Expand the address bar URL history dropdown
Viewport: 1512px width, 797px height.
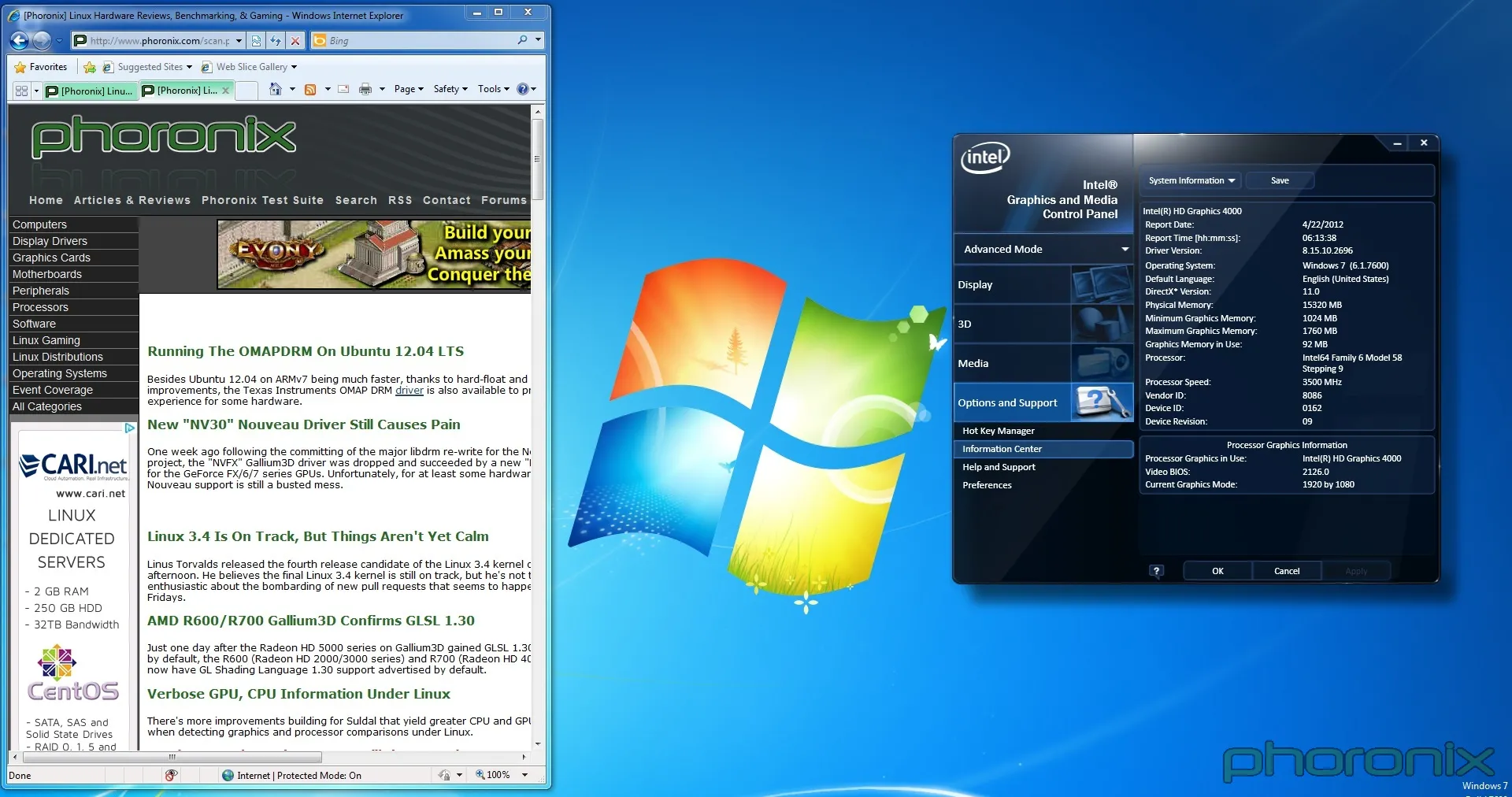coord(239,40)
